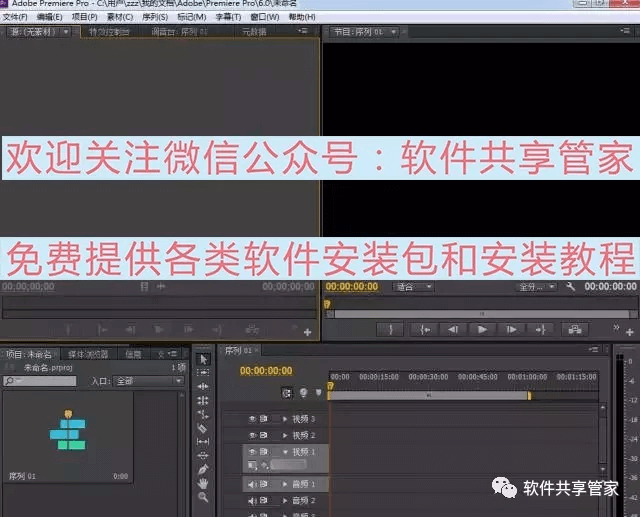Show more Program monitor transport buttons
This screenshot has height=517, width=640.
[x=616, y=327]
